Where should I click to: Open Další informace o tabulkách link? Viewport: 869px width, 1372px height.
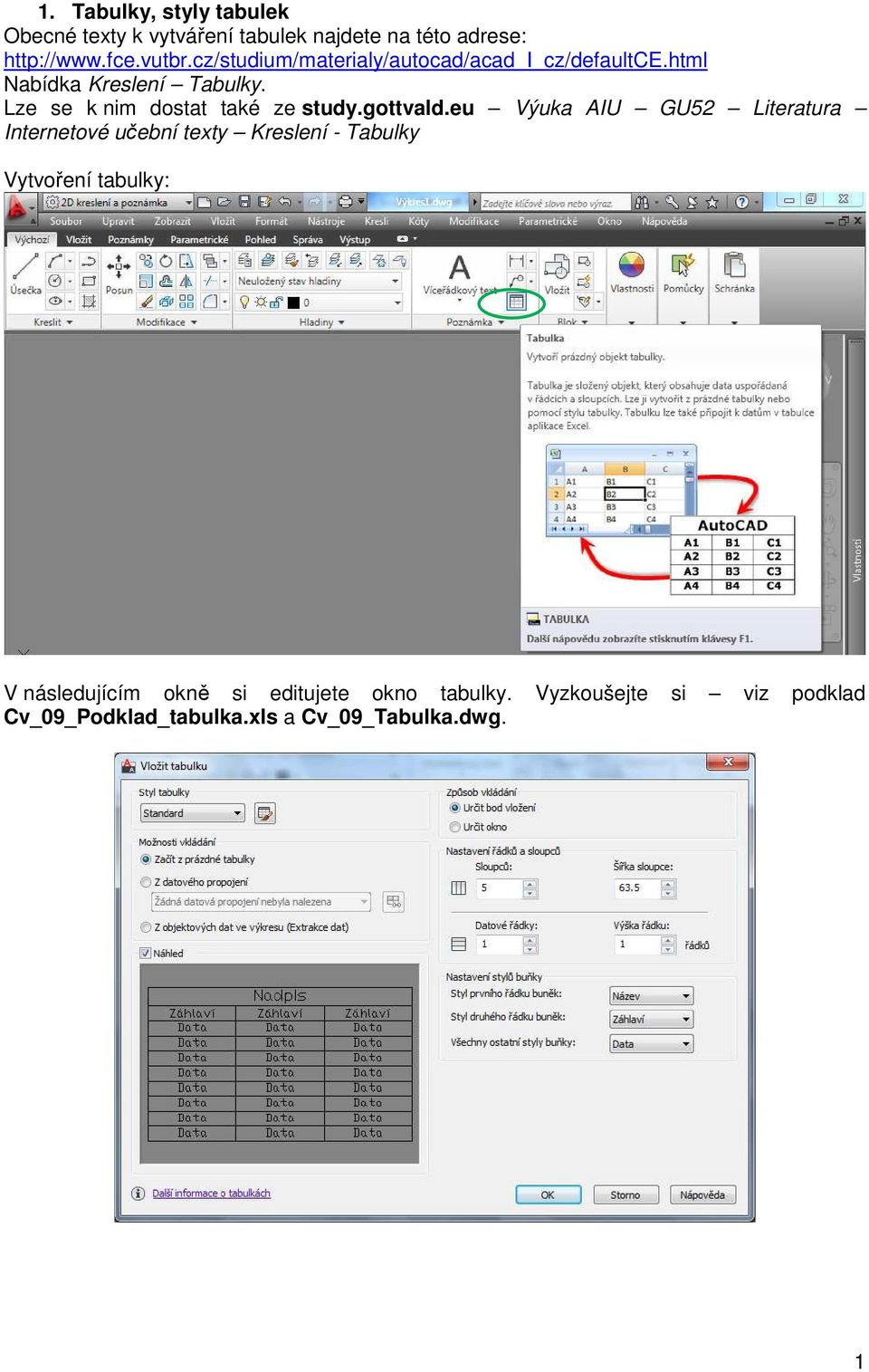point(211,1194)
